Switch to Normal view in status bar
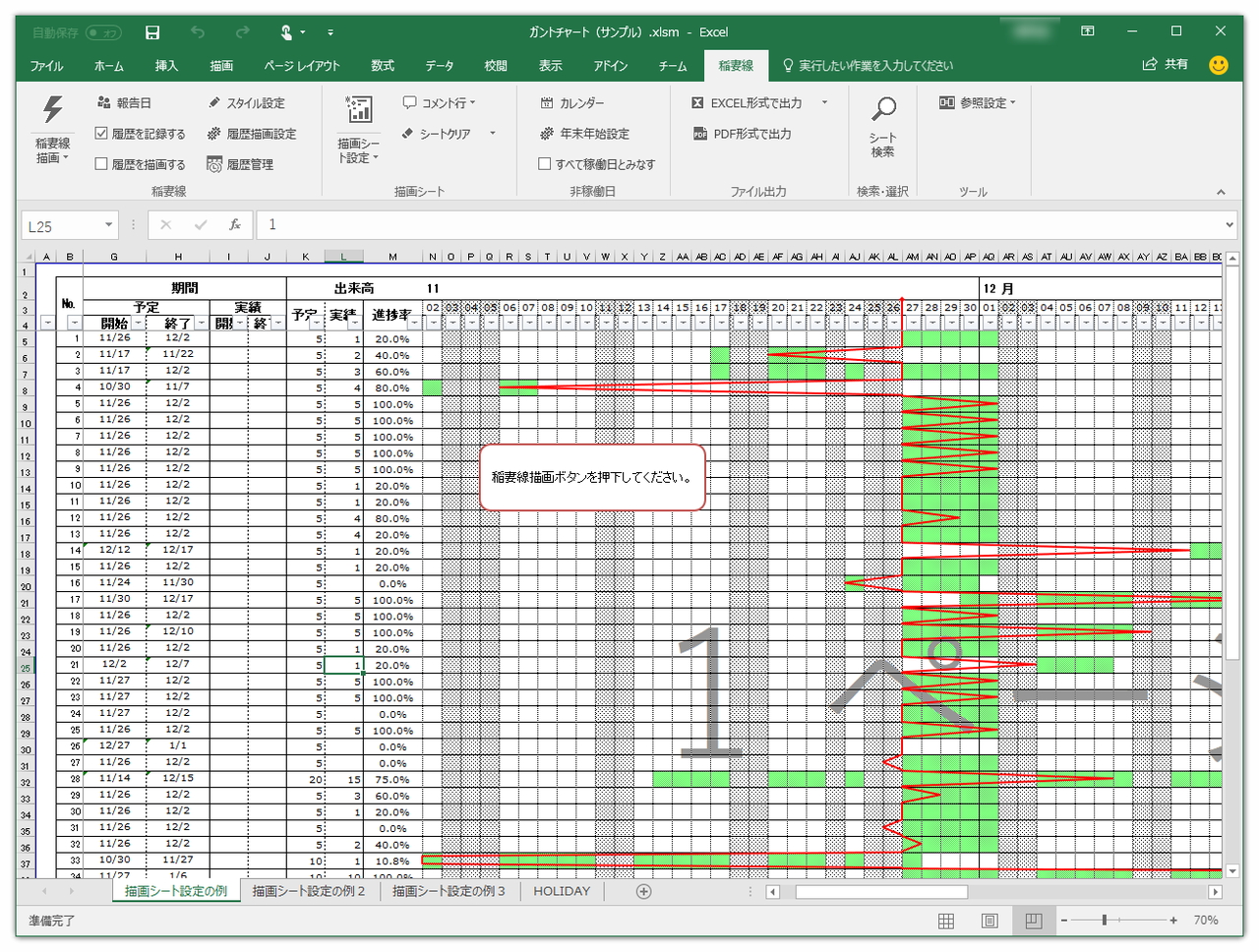 (x=946, y=921)
